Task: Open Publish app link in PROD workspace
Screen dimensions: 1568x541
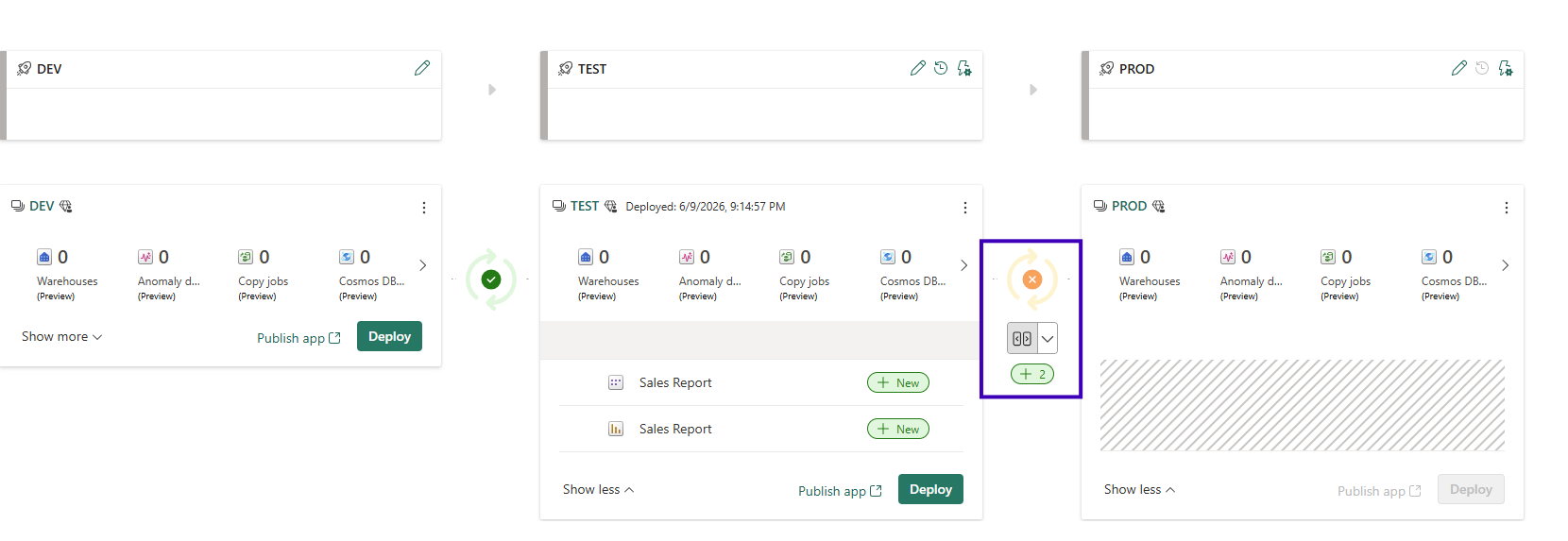Action: (x=1379, y=491)
